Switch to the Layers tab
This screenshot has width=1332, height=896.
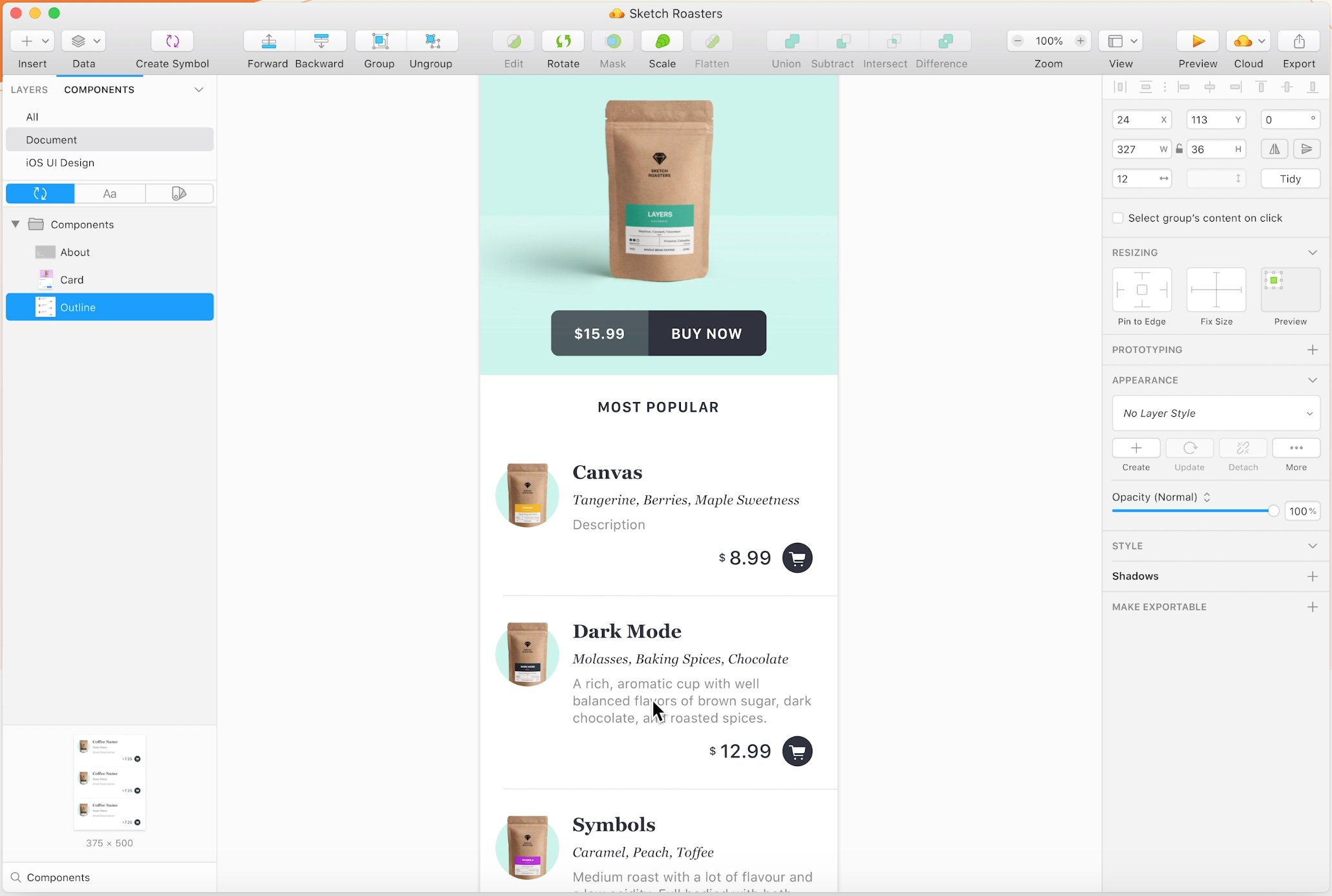tap(29, 90)
